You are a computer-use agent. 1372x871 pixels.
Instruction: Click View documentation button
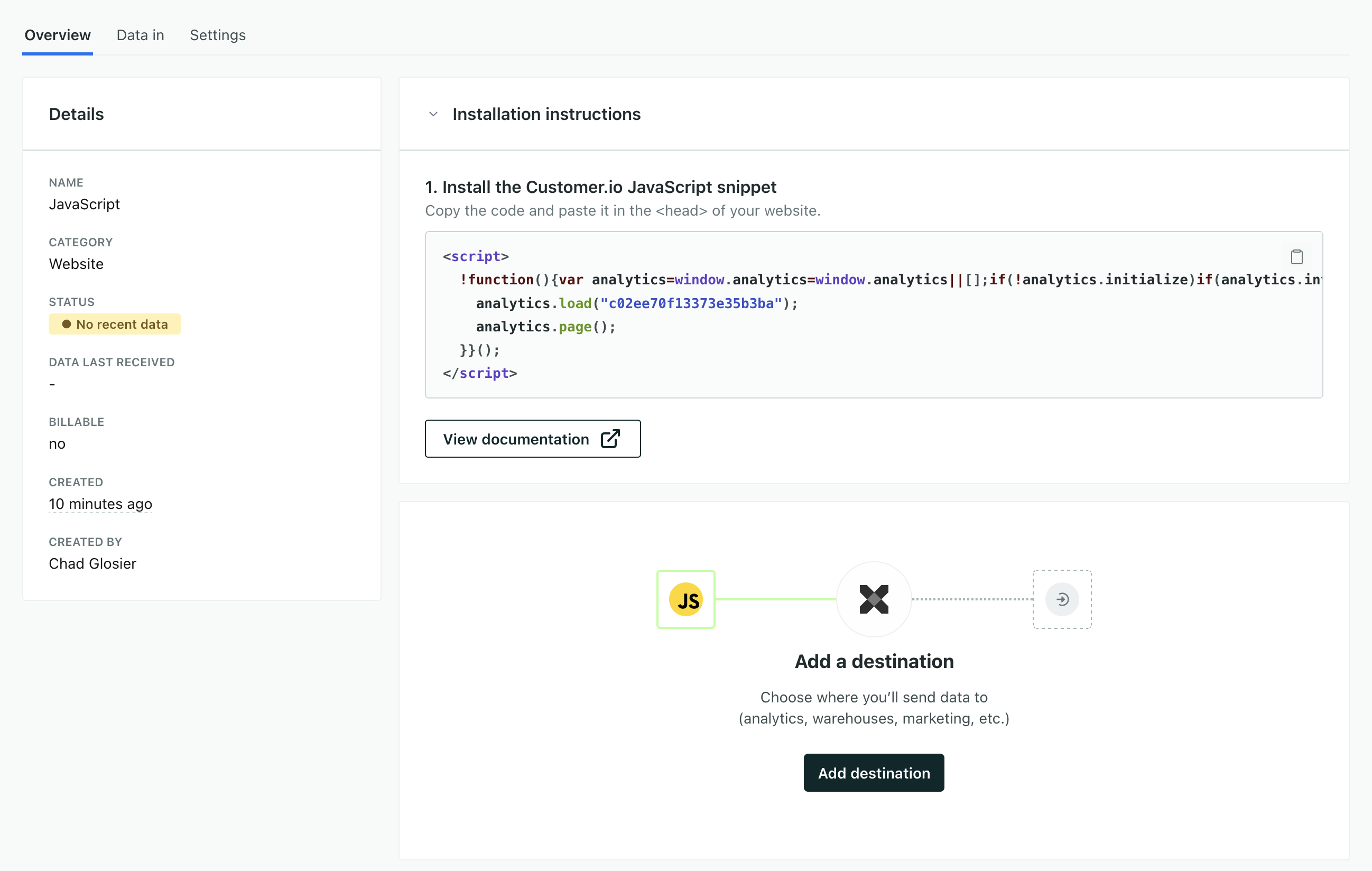pos(532,438)
